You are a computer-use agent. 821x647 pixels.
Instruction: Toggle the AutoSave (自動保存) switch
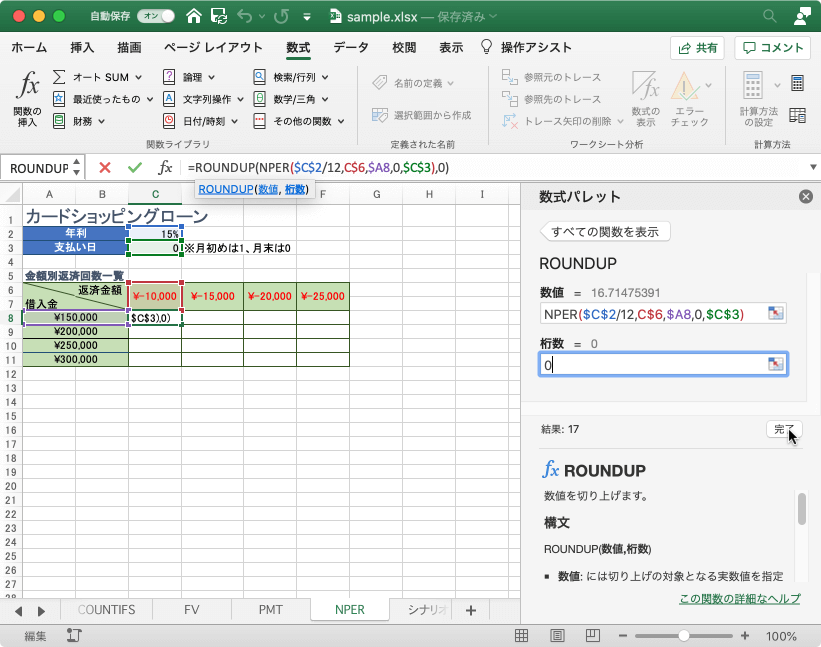[156, 16]
